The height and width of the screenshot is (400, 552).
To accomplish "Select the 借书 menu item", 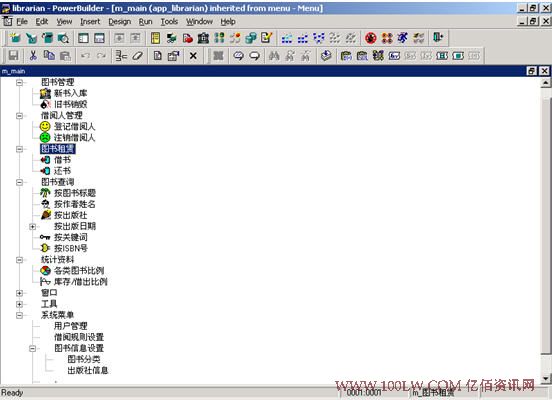I will [x=62, y=160].
